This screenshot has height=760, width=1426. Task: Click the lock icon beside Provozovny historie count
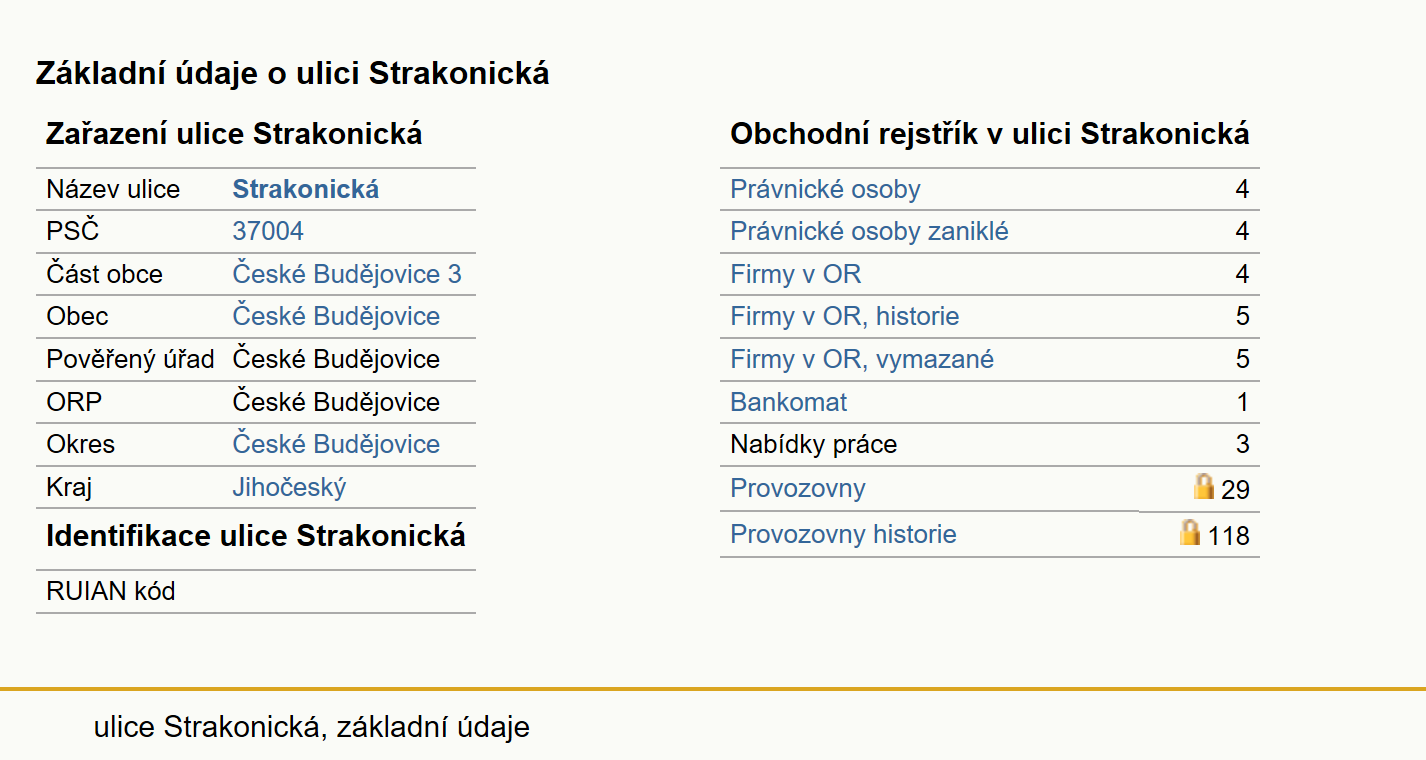(1190, 532)
